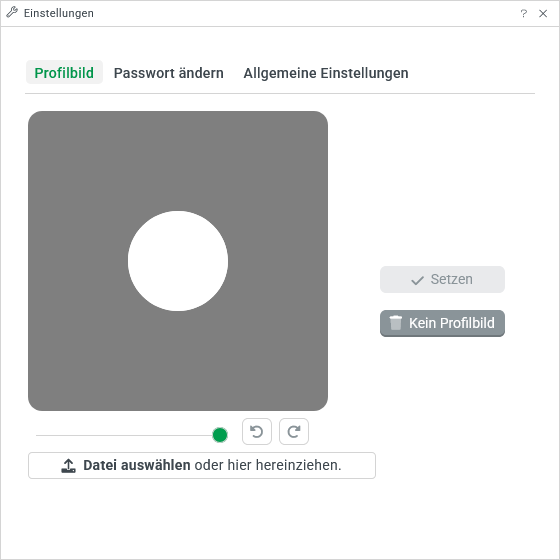Screen dimensions: 560x560
Task: Click the green zoom slider handle
Action: pyautogui.click(x=220, y=435)
